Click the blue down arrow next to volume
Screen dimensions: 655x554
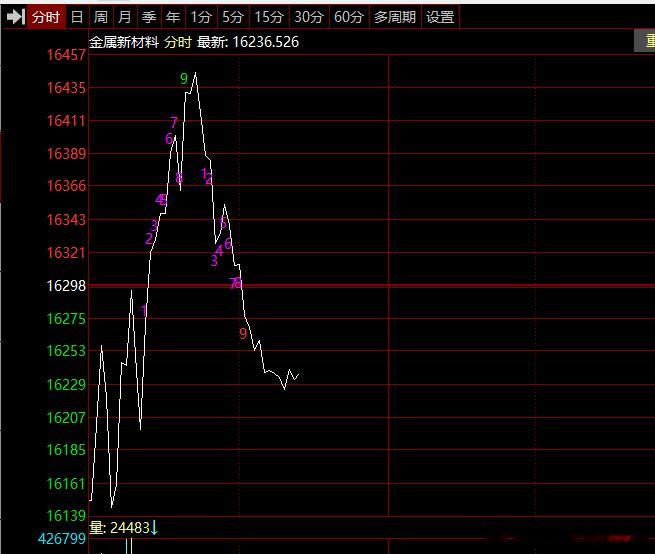point(154,528)
